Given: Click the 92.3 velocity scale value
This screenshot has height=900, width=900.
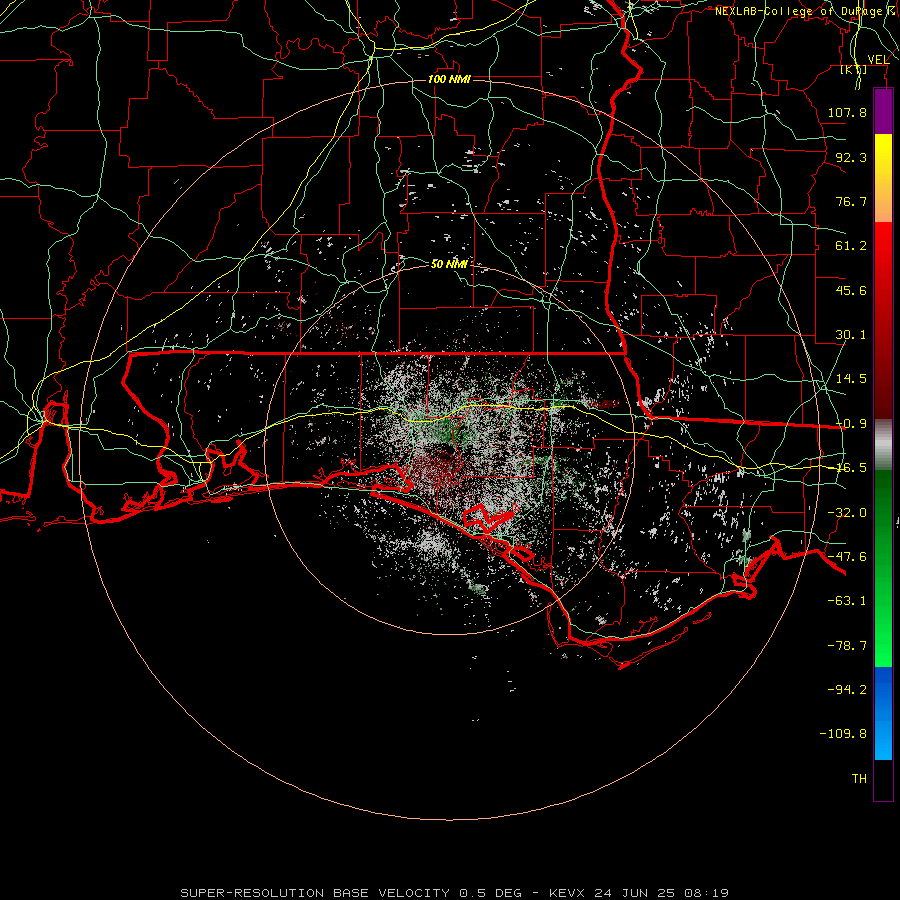Looking at the screenshot, I should (x=851, y=157).
